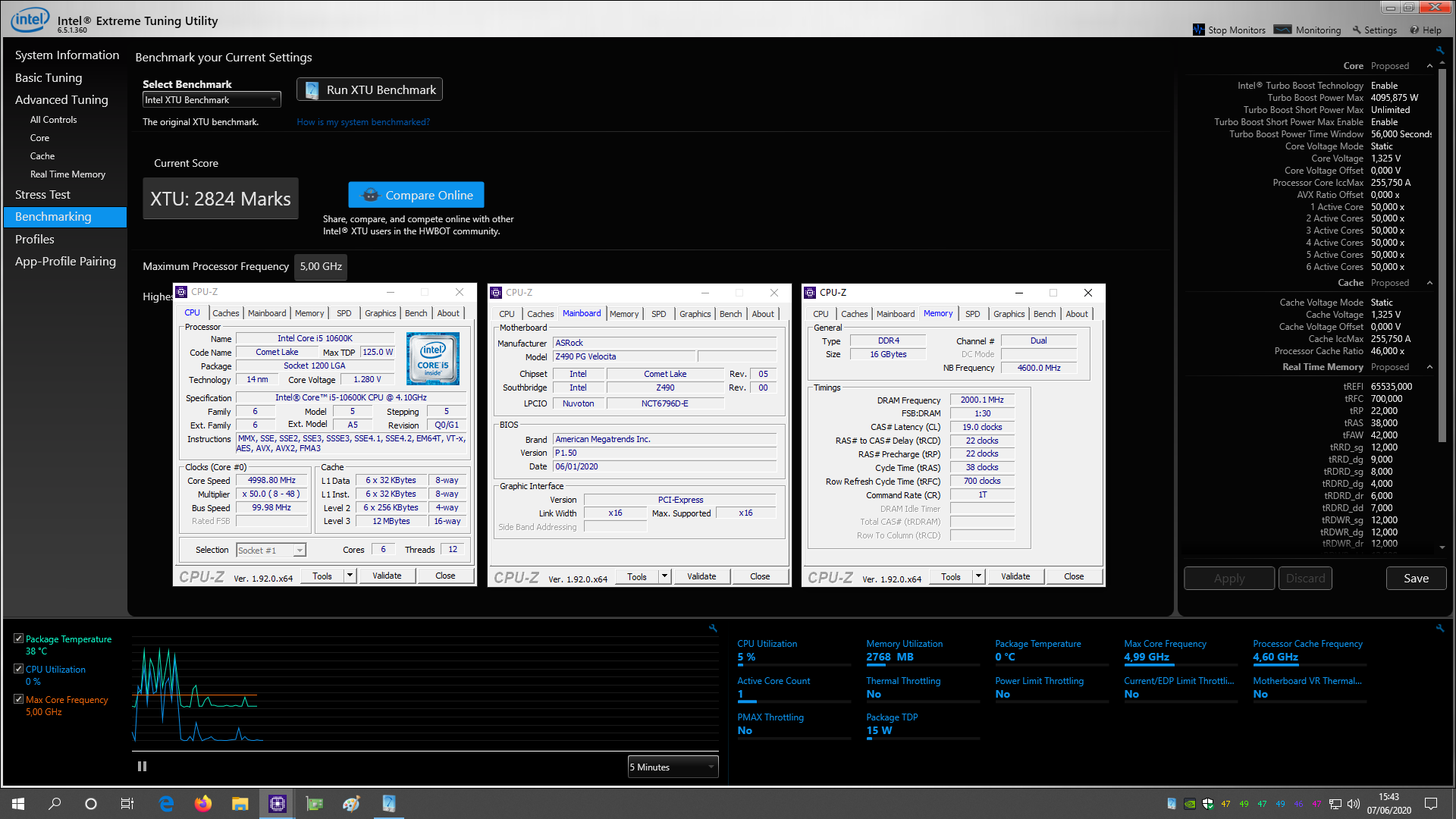Open 'How is my system benchmarked?' link

(362, 122)
